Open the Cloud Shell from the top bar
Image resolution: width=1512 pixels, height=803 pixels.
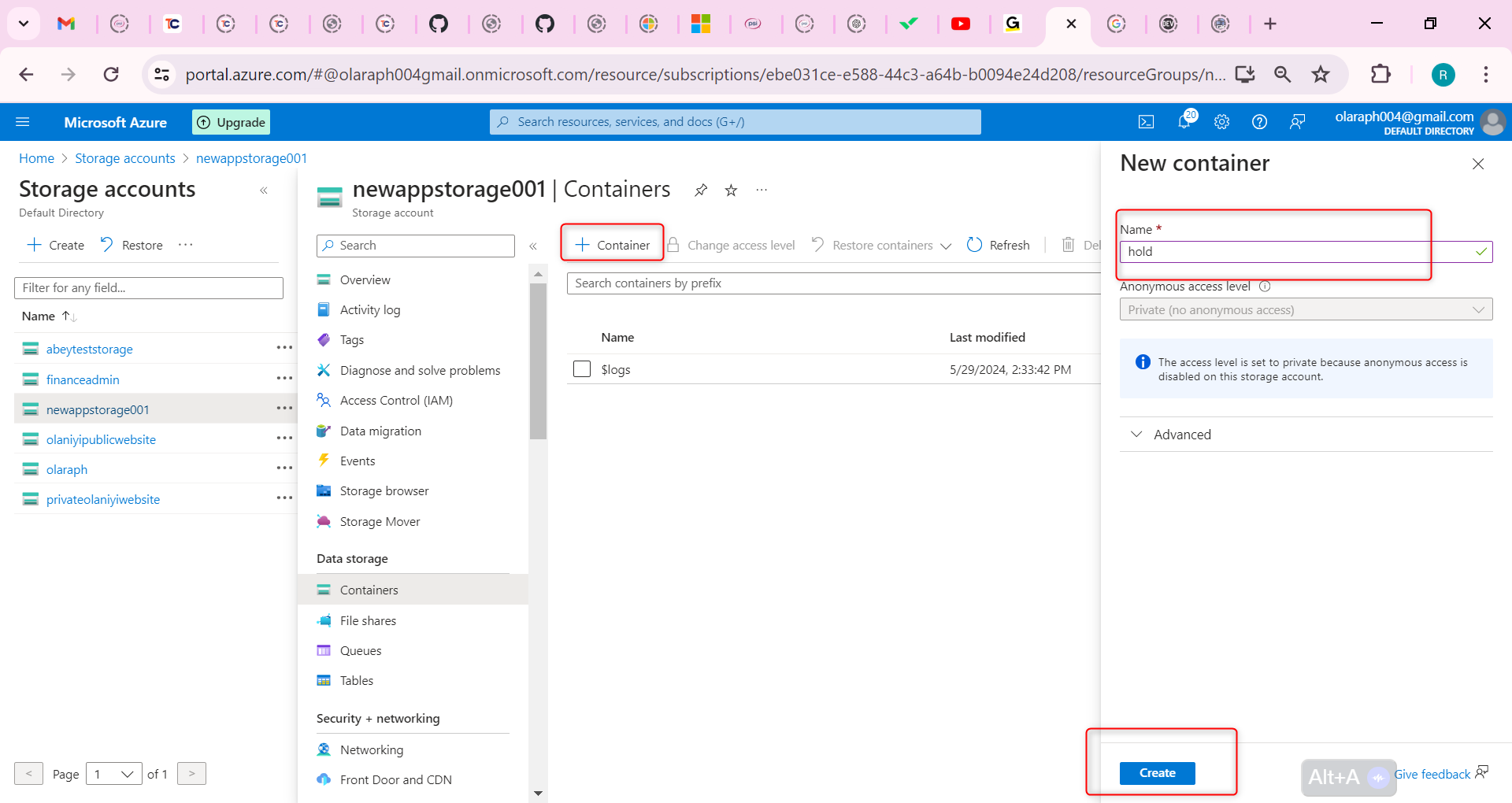pyautogui.click(x=1147, y=121)
